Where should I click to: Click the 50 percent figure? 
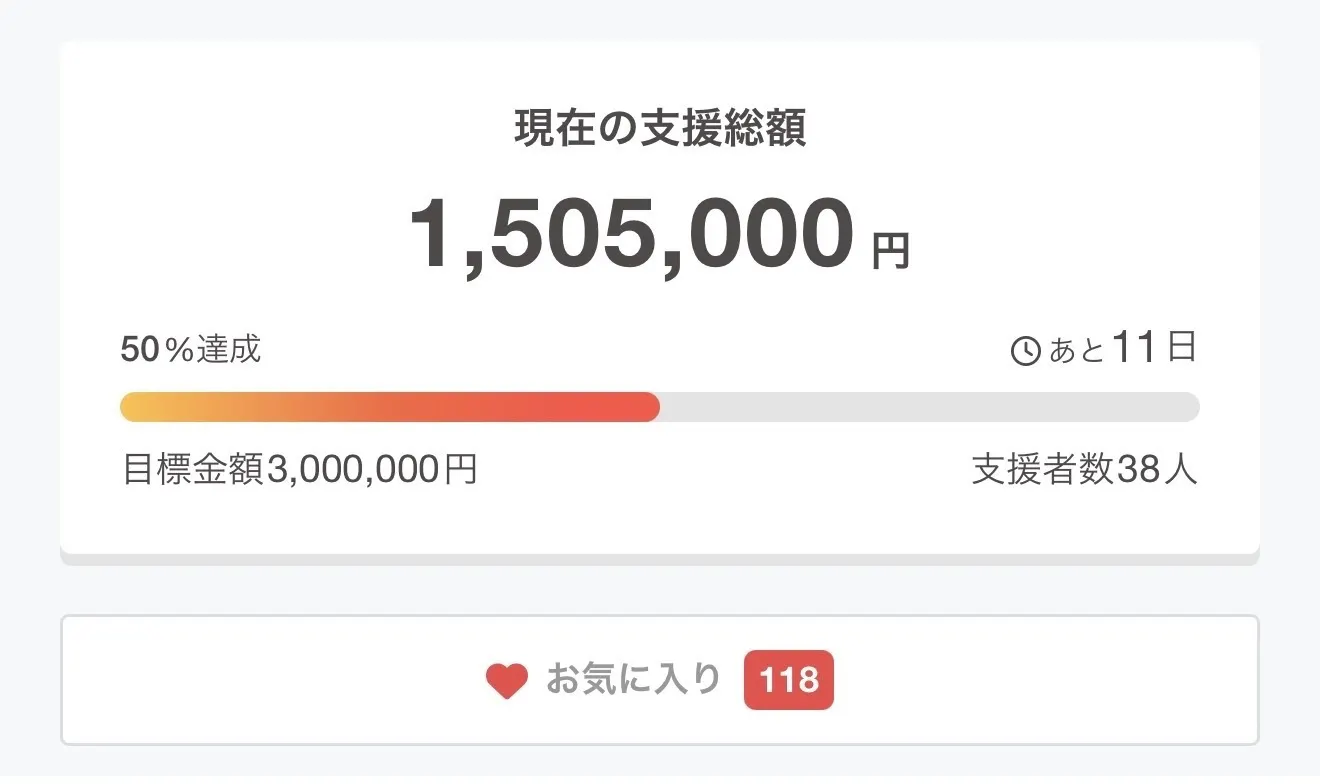coord(140,349)
